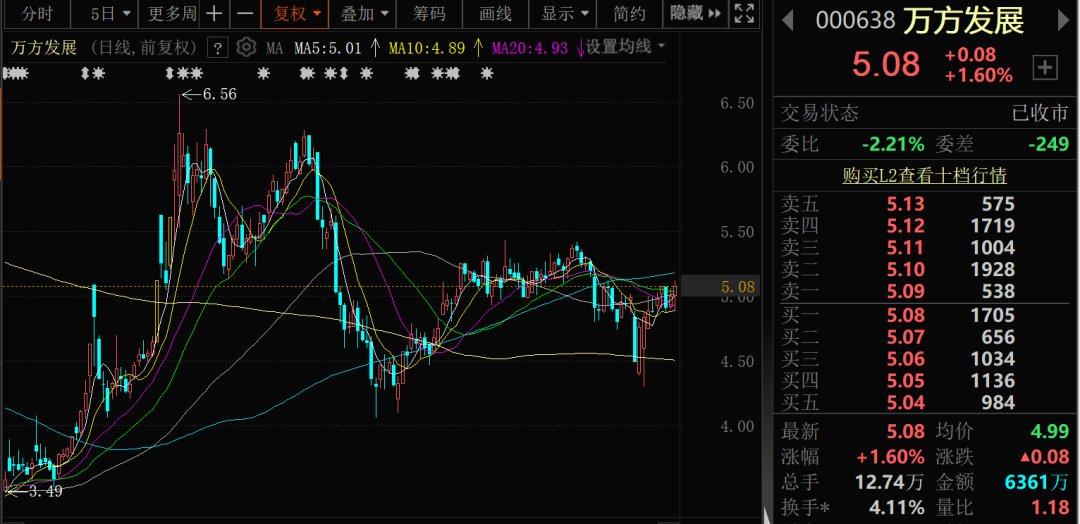Go to previous stock with left arrow
This screenshot has height=524, width=1080.
tap(788, 22)
